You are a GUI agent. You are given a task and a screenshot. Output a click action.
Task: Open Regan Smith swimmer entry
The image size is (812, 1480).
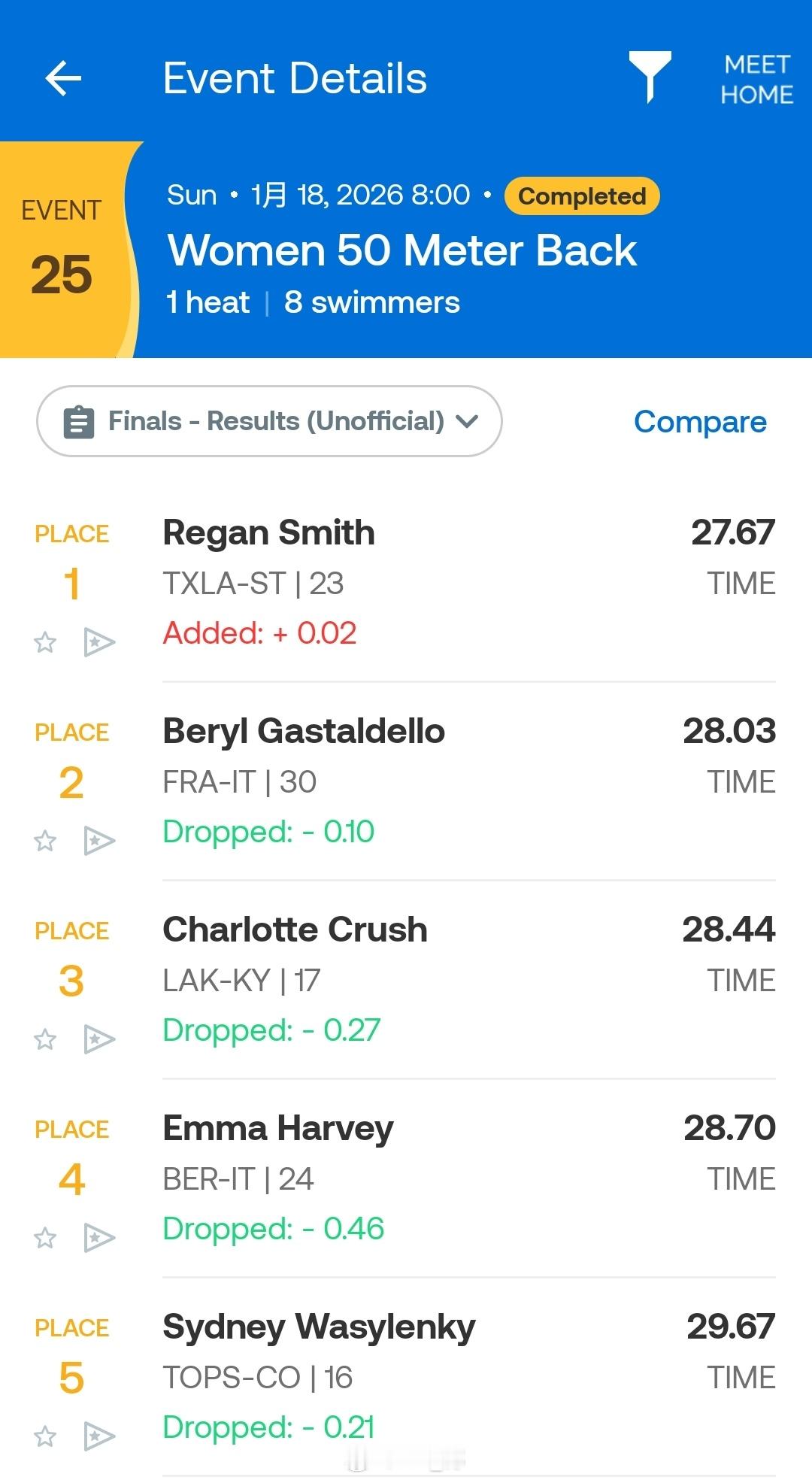coord(268,533)
